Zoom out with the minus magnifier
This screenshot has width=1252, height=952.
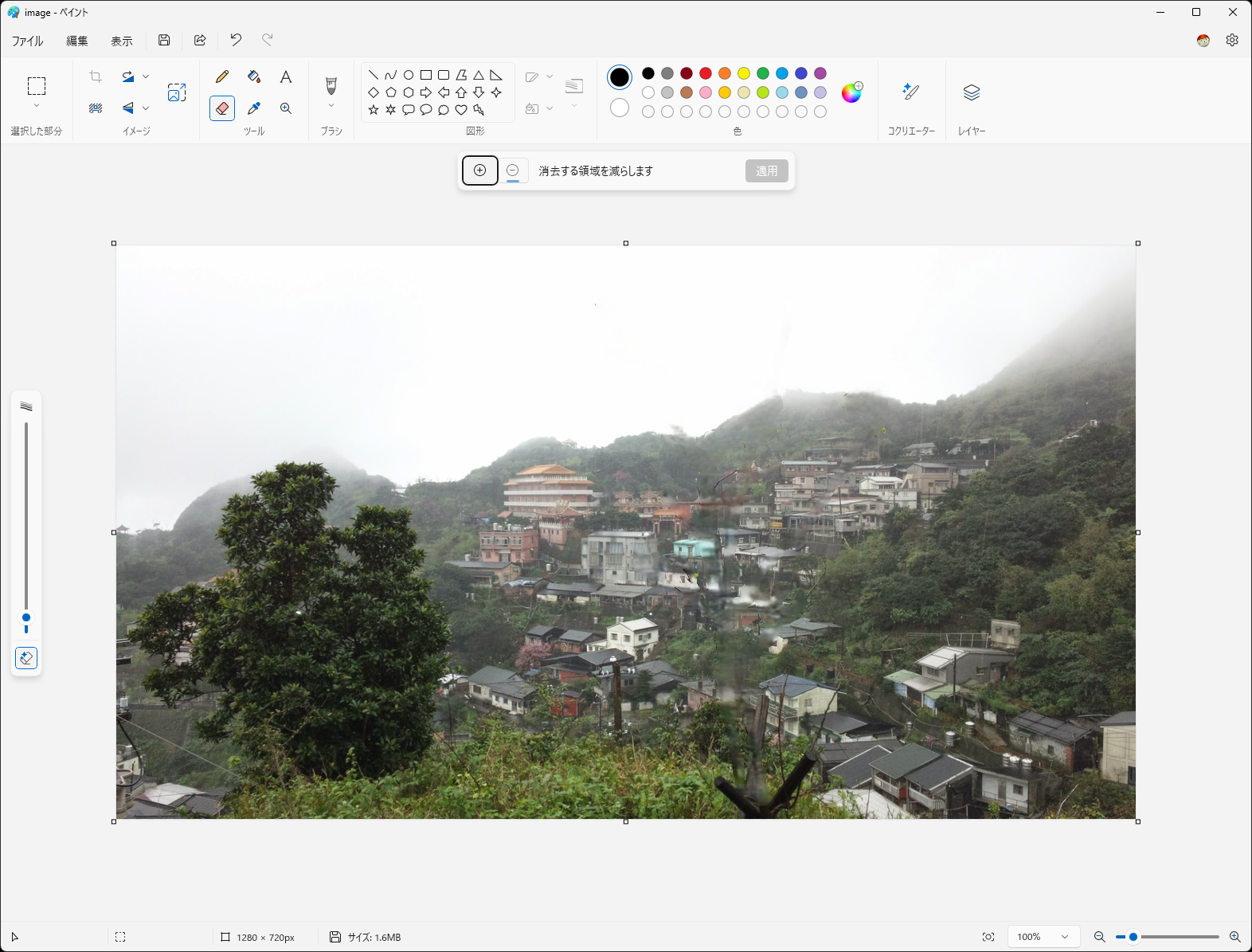point(1099,937)
